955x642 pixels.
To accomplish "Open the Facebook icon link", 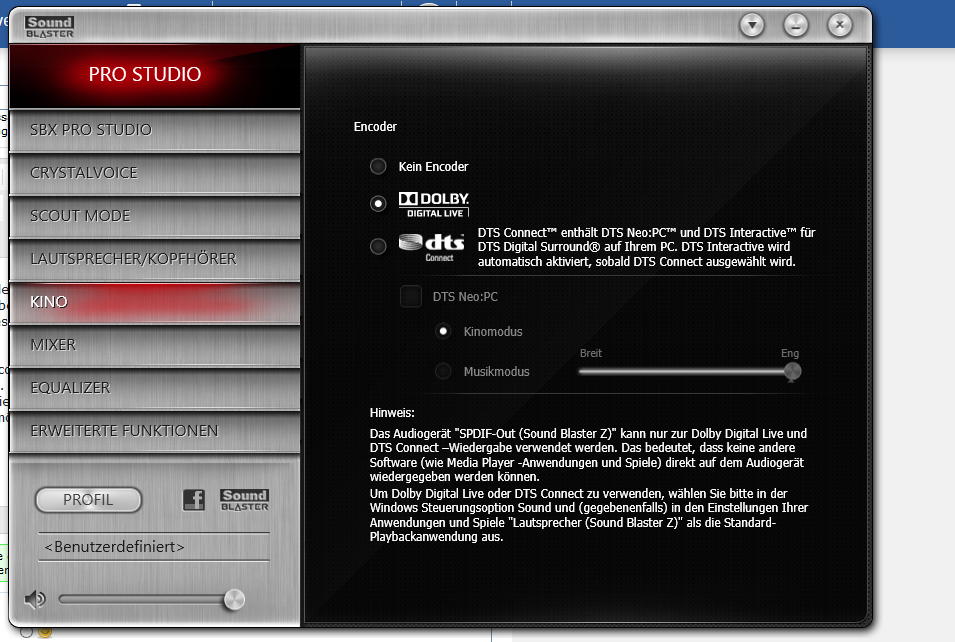I will pyautogui.click(x=194, y=500).
